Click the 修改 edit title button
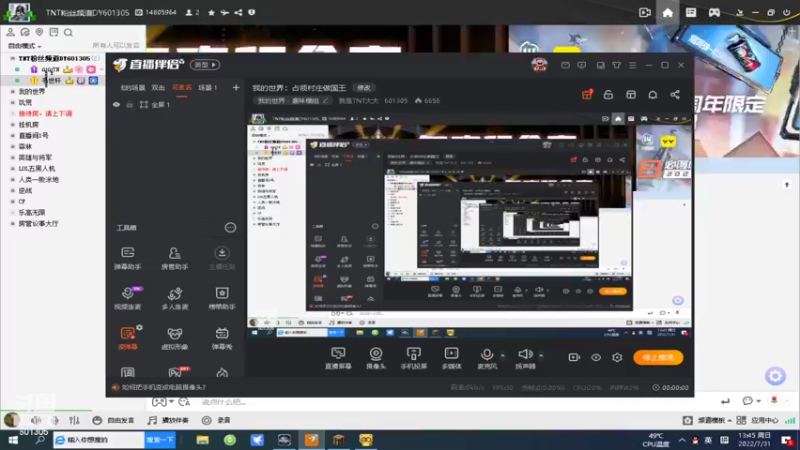The width and height of the screenshot is (800, 450). 363,88
